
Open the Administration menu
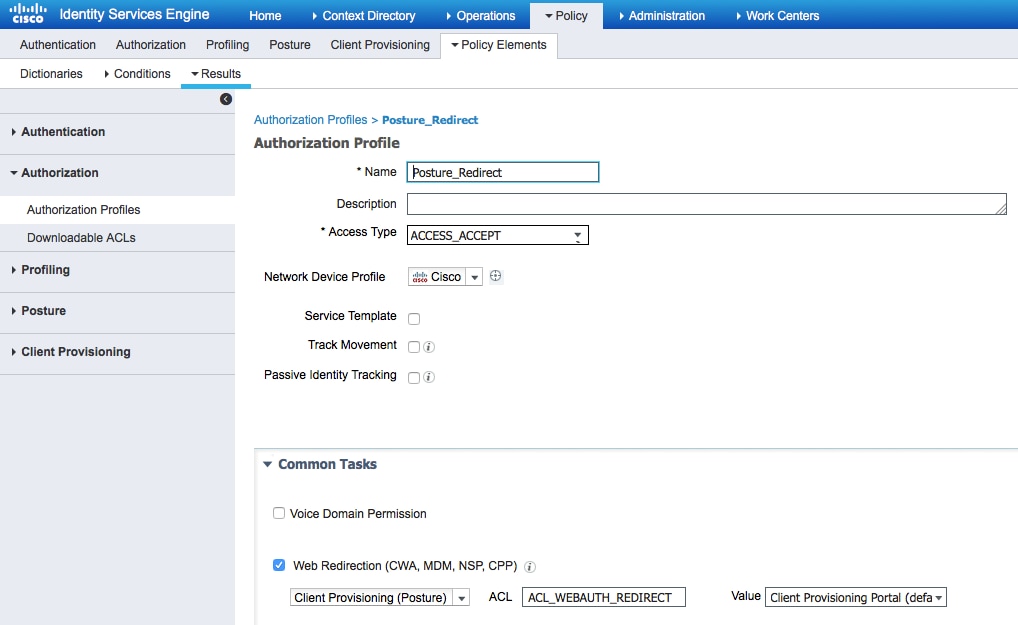coord(662,16)
